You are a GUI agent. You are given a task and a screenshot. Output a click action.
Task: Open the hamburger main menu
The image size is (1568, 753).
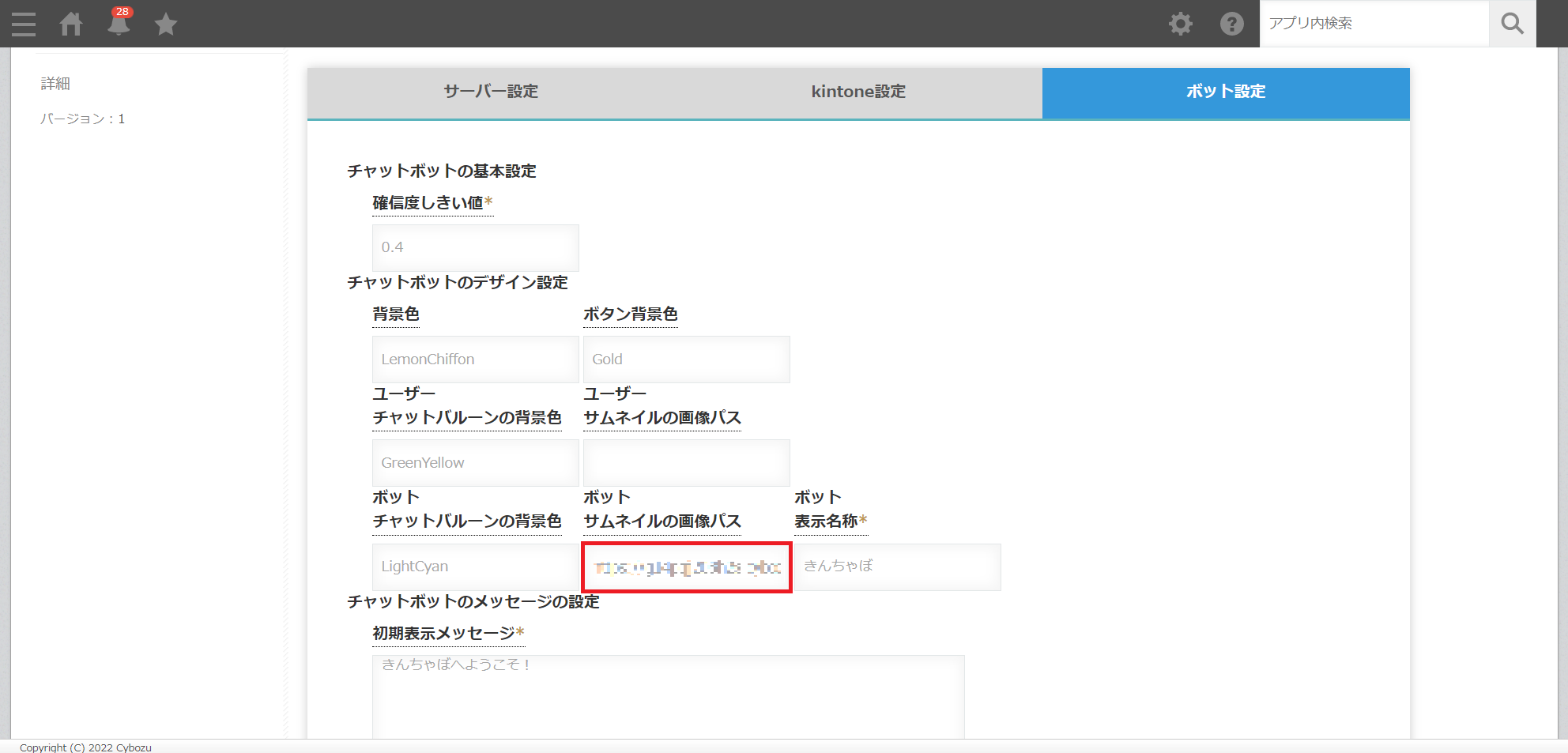click(24, 24)
